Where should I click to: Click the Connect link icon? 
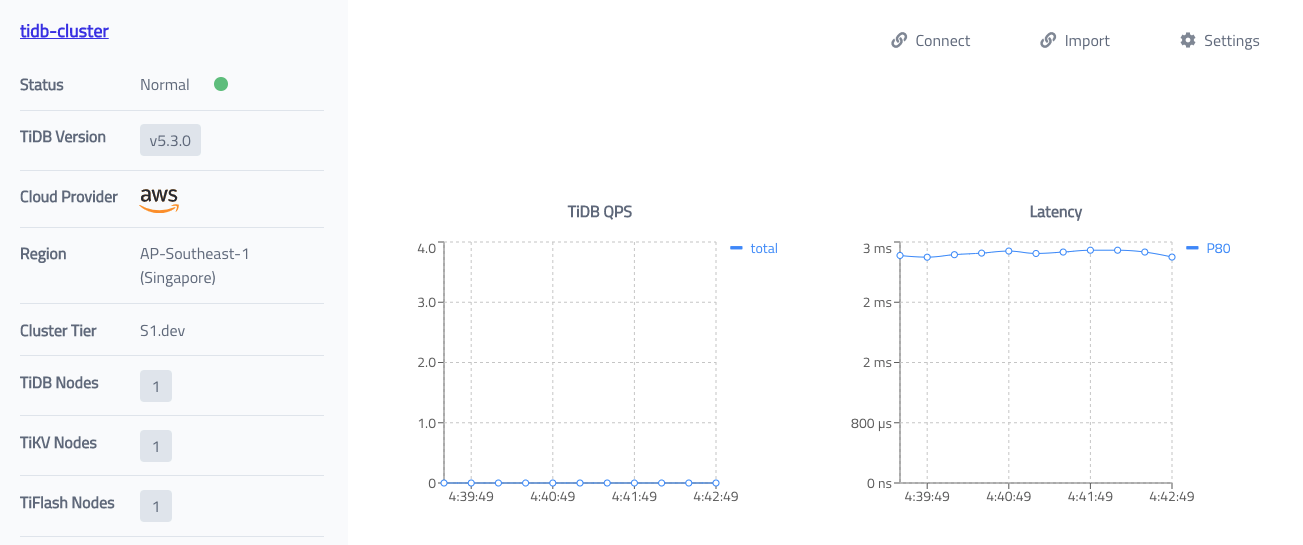pos(898,41)
